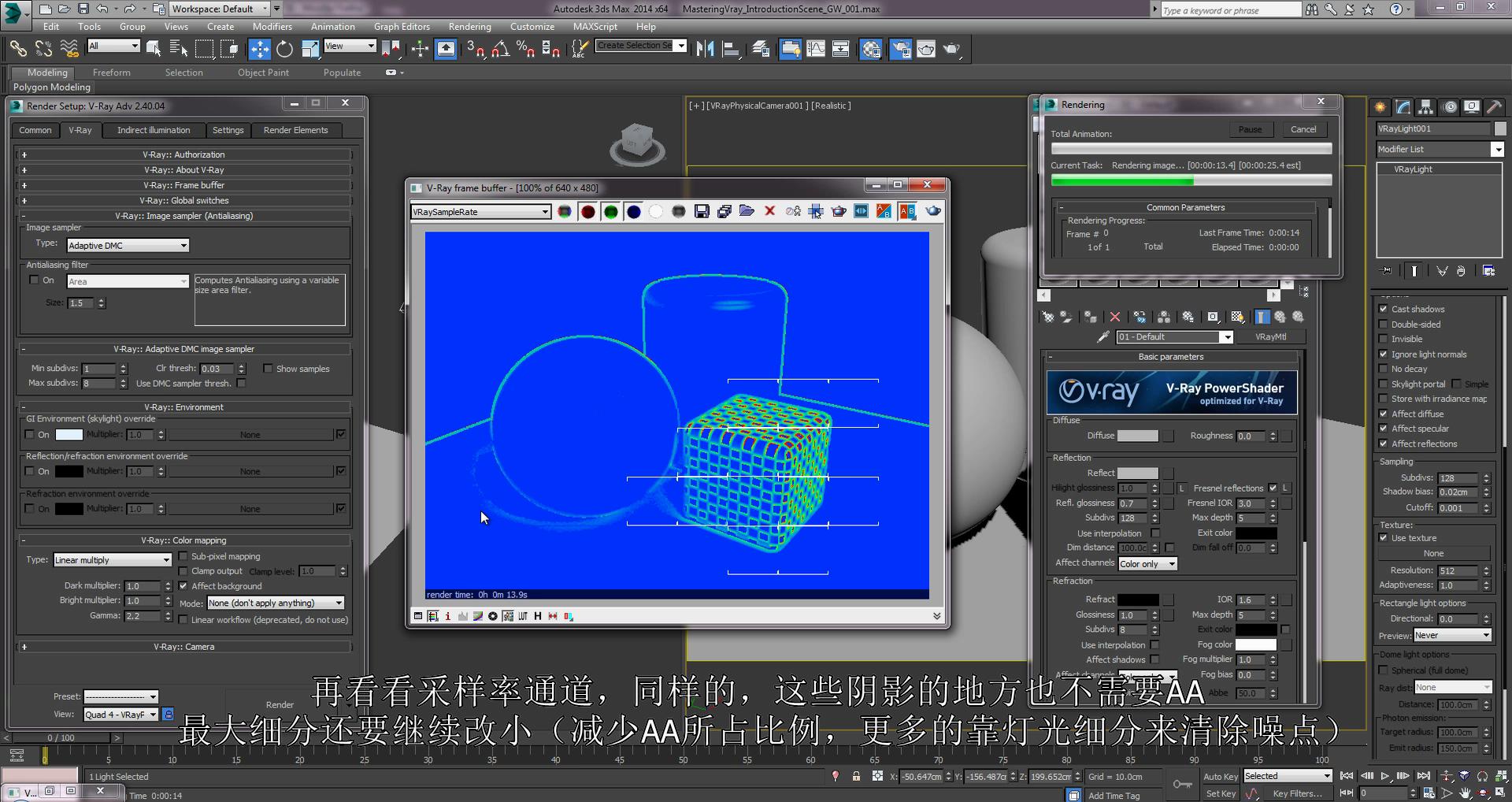This screenshot has height=802, width=1512.
Task: Expand V-Ray:: Frame buffer rollout
Action: [x=184, y=185]
